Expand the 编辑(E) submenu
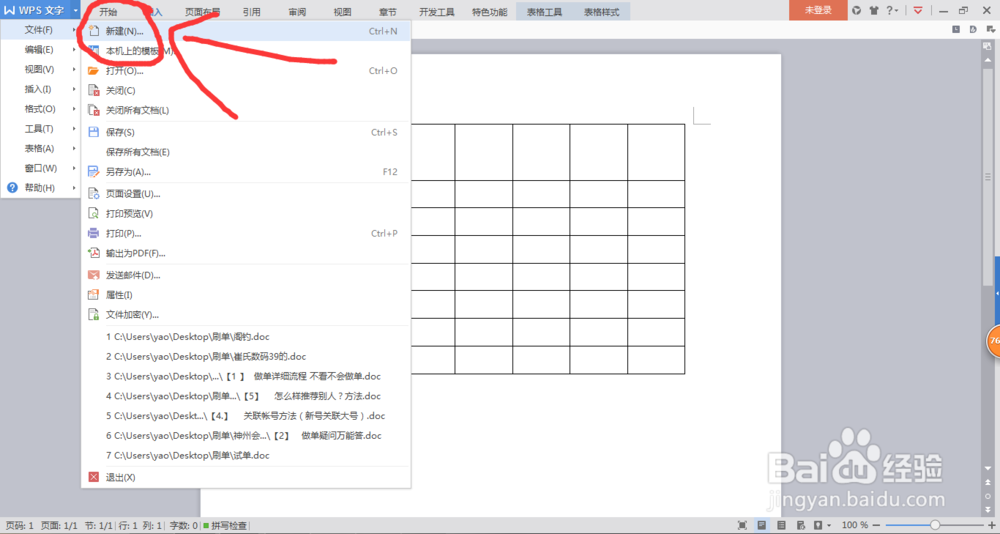Viewport: 1000px width, 534px height. point(40,50)
